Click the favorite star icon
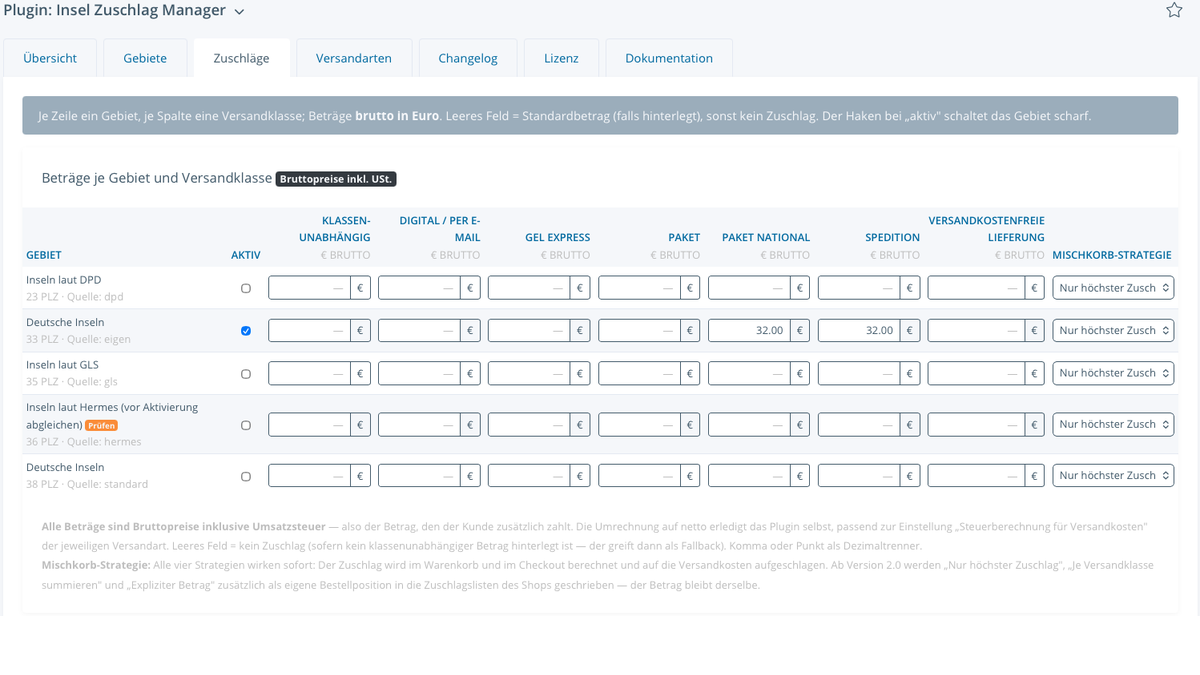 1174,11
